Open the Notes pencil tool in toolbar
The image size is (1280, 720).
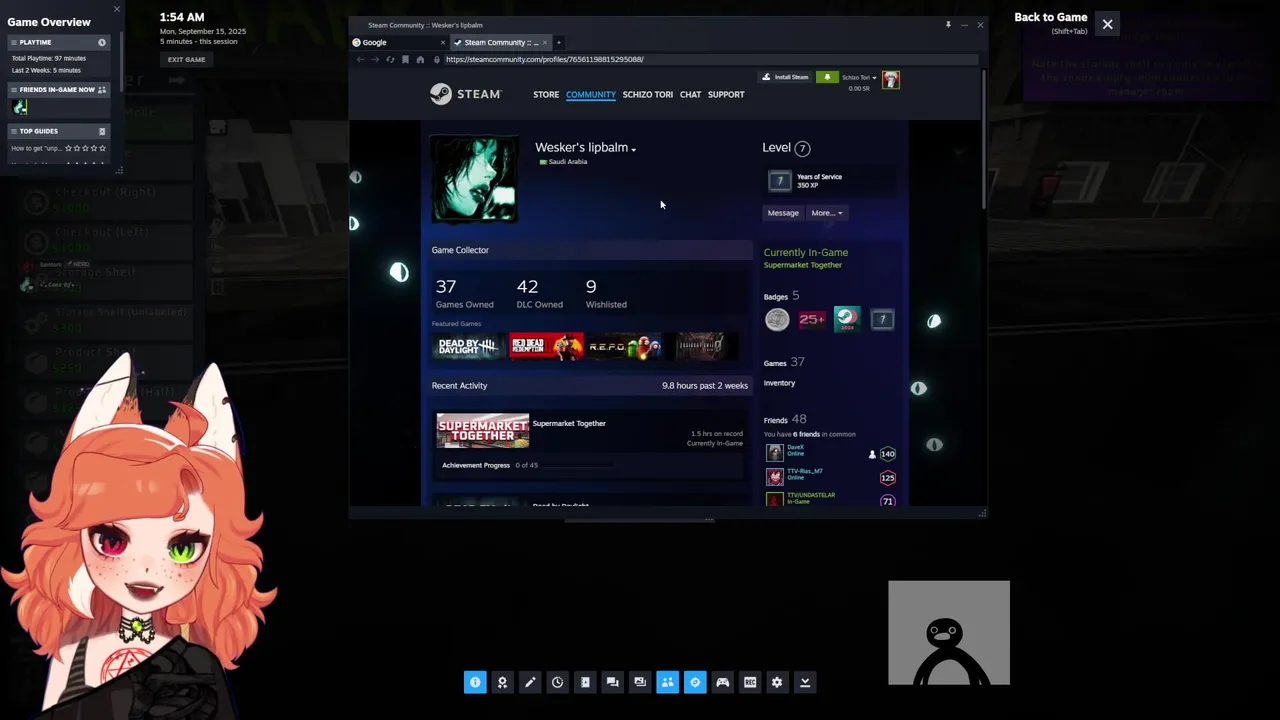[x=530, y=682]
